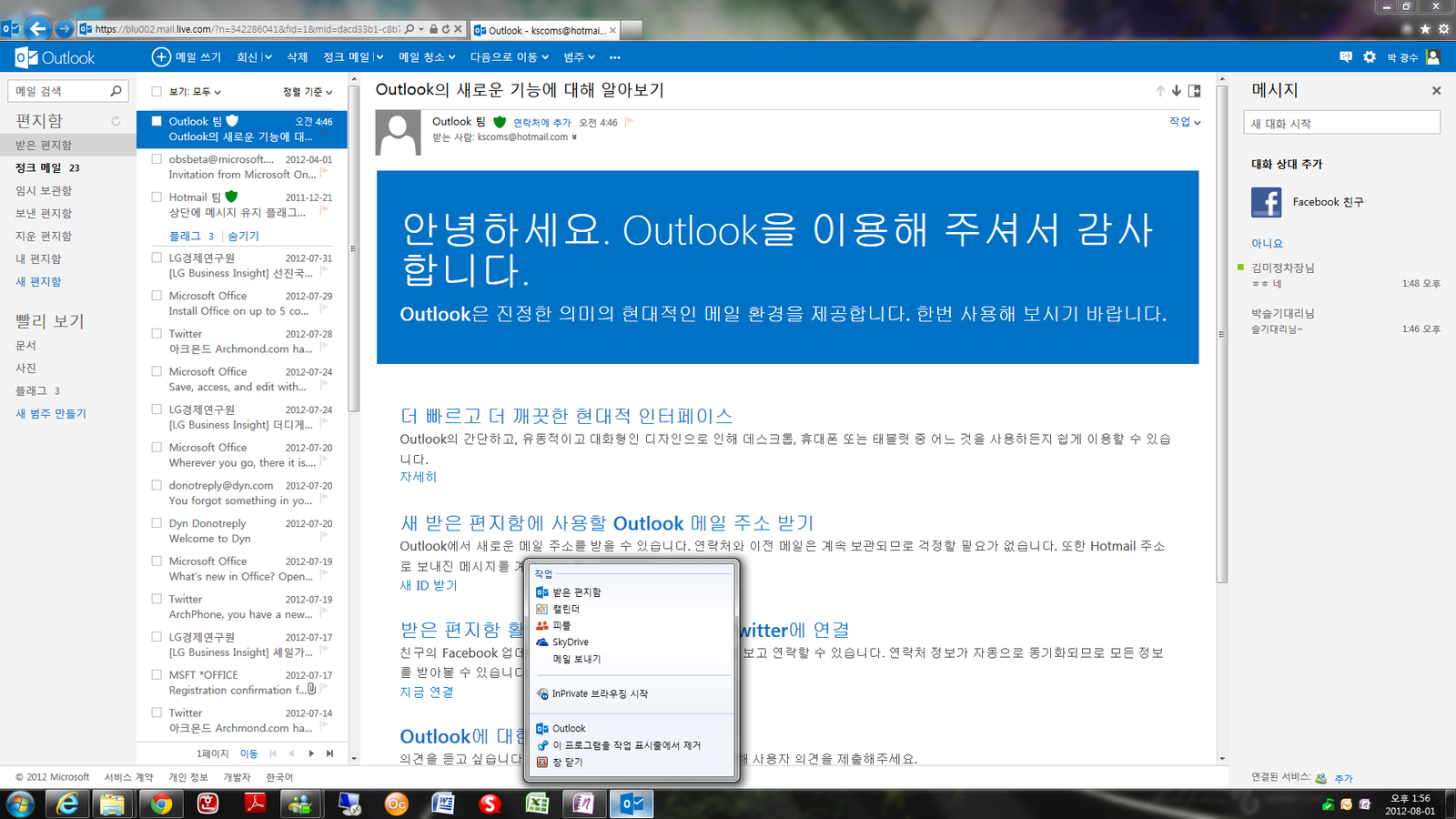Viewport: 1456px width, 819px height.
Task: Tick the select-all checkbox above mail list
Action: tap(157, 92)
